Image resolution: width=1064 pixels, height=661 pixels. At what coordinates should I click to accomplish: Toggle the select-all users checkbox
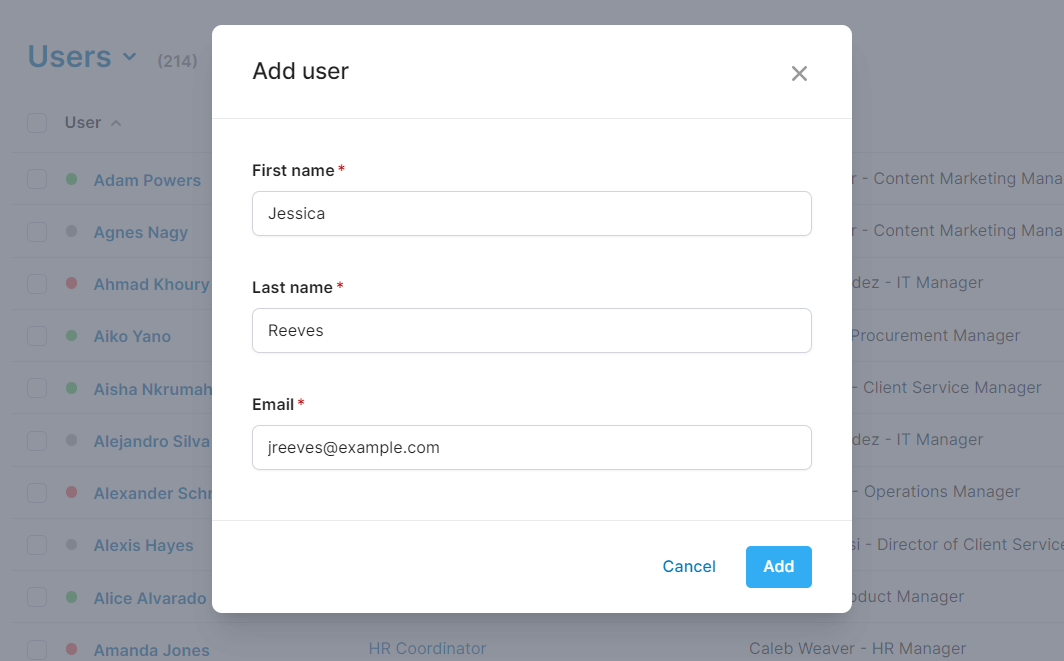click(x=37, y=123)
